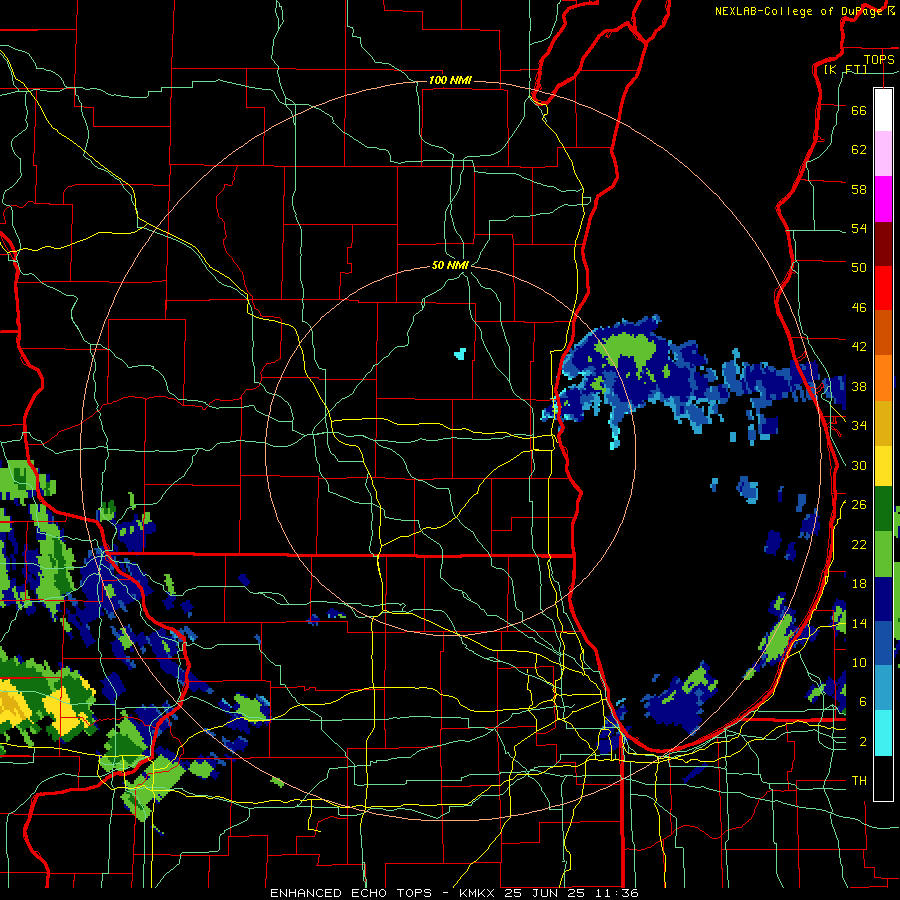Image resolution: width=900 pixels, height=900 pixels.
Task: Pick the dark red legend swatch near 54
Action: 883,244
